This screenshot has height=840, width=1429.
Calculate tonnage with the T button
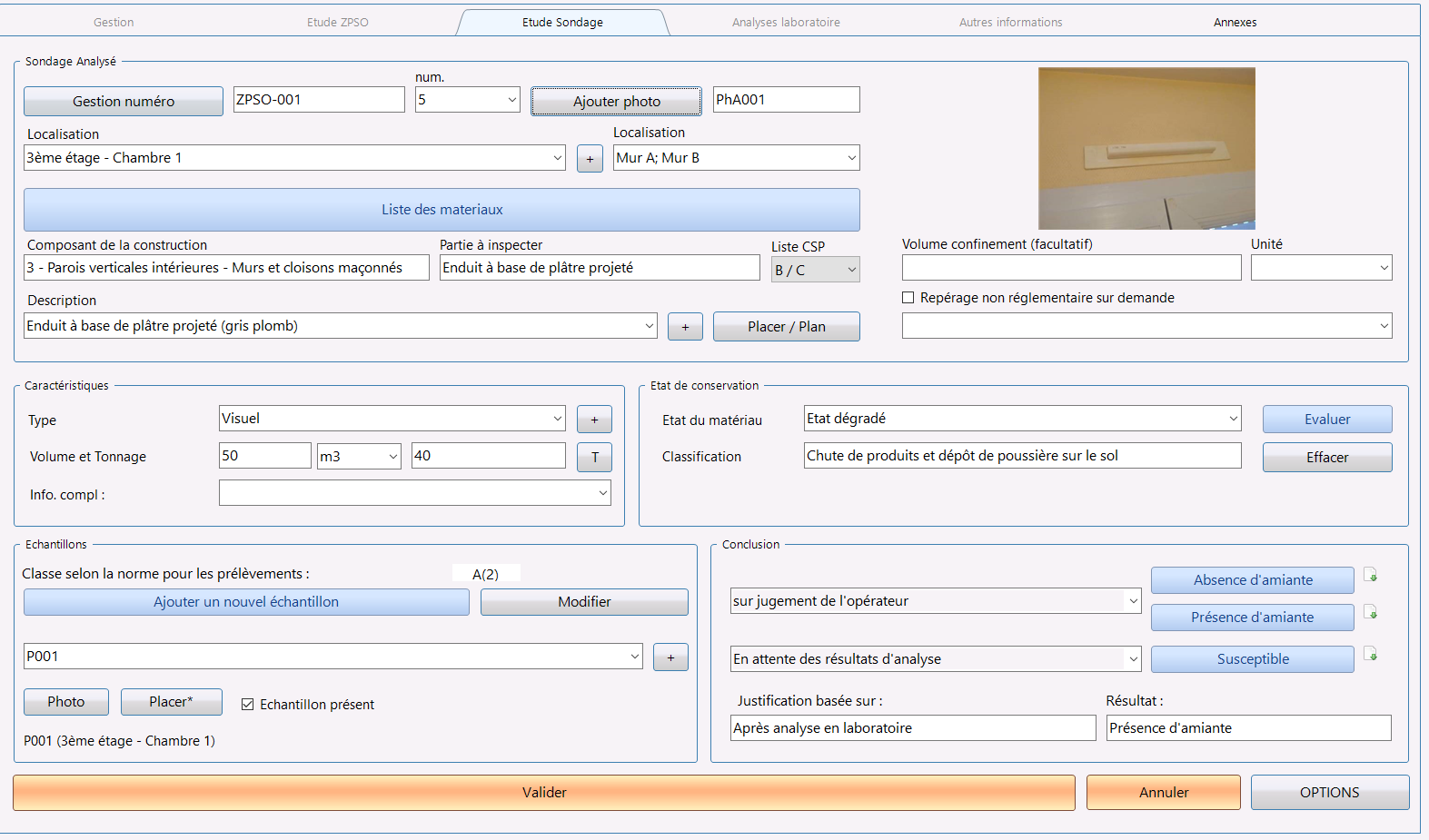point(594,457)
